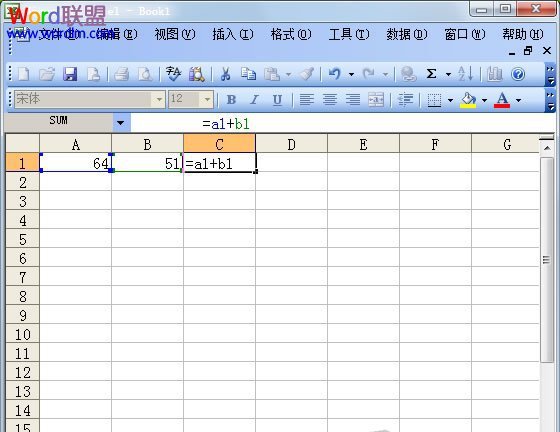Screen dimensions: 560x432
Task: Redo the last undone action
Action: [369, 74]
